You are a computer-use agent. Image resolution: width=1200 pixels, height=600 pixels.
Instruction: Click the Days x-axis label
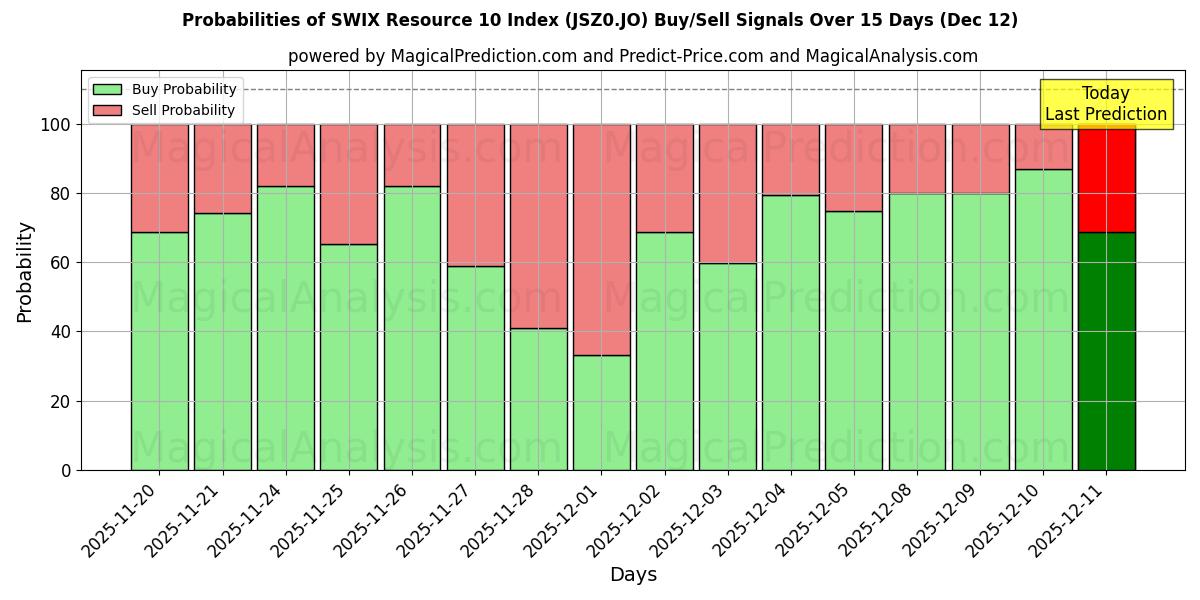click(x=633, y=575)
